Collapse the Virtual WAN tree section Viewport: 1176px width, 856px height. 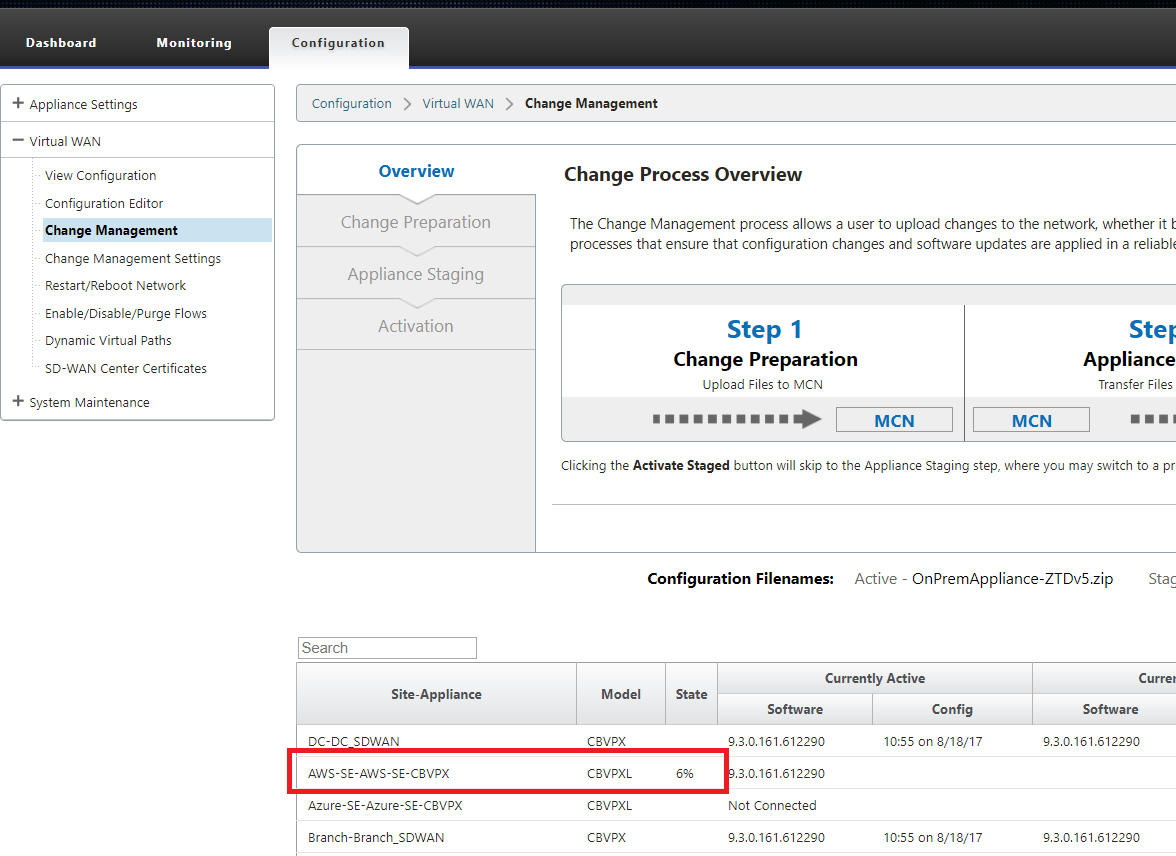(x=18, y=140)
